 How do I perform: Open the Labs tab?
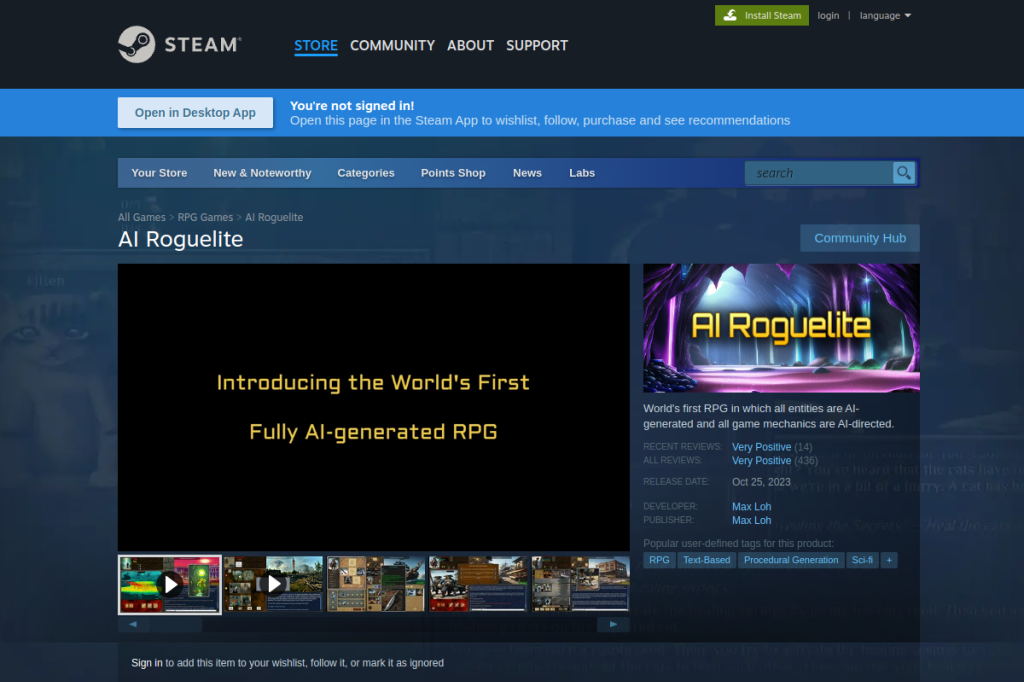tap(582, 173)
